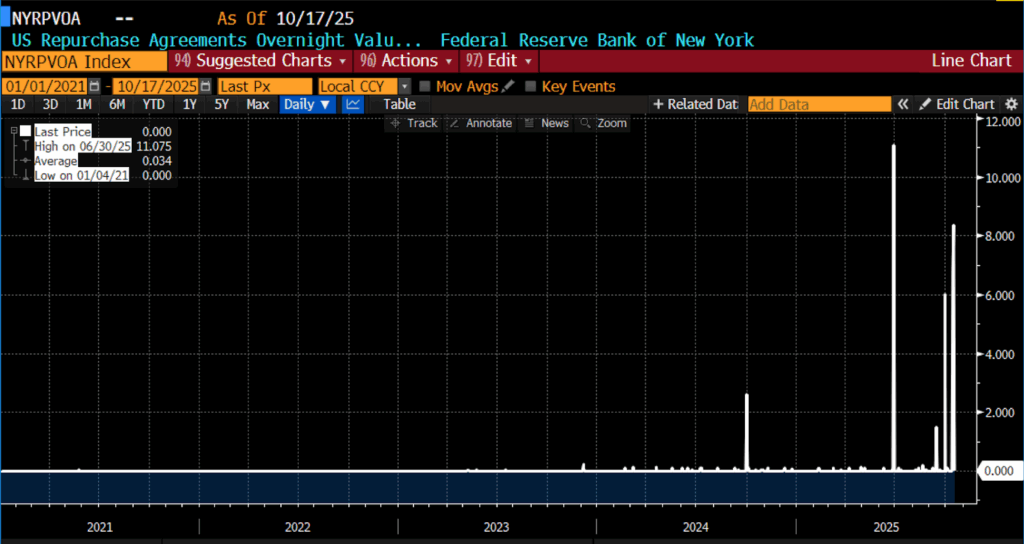The width and height of the screenshot is (1024, 544).
Task: Click the Add Data input field
Action: point(818,104)
